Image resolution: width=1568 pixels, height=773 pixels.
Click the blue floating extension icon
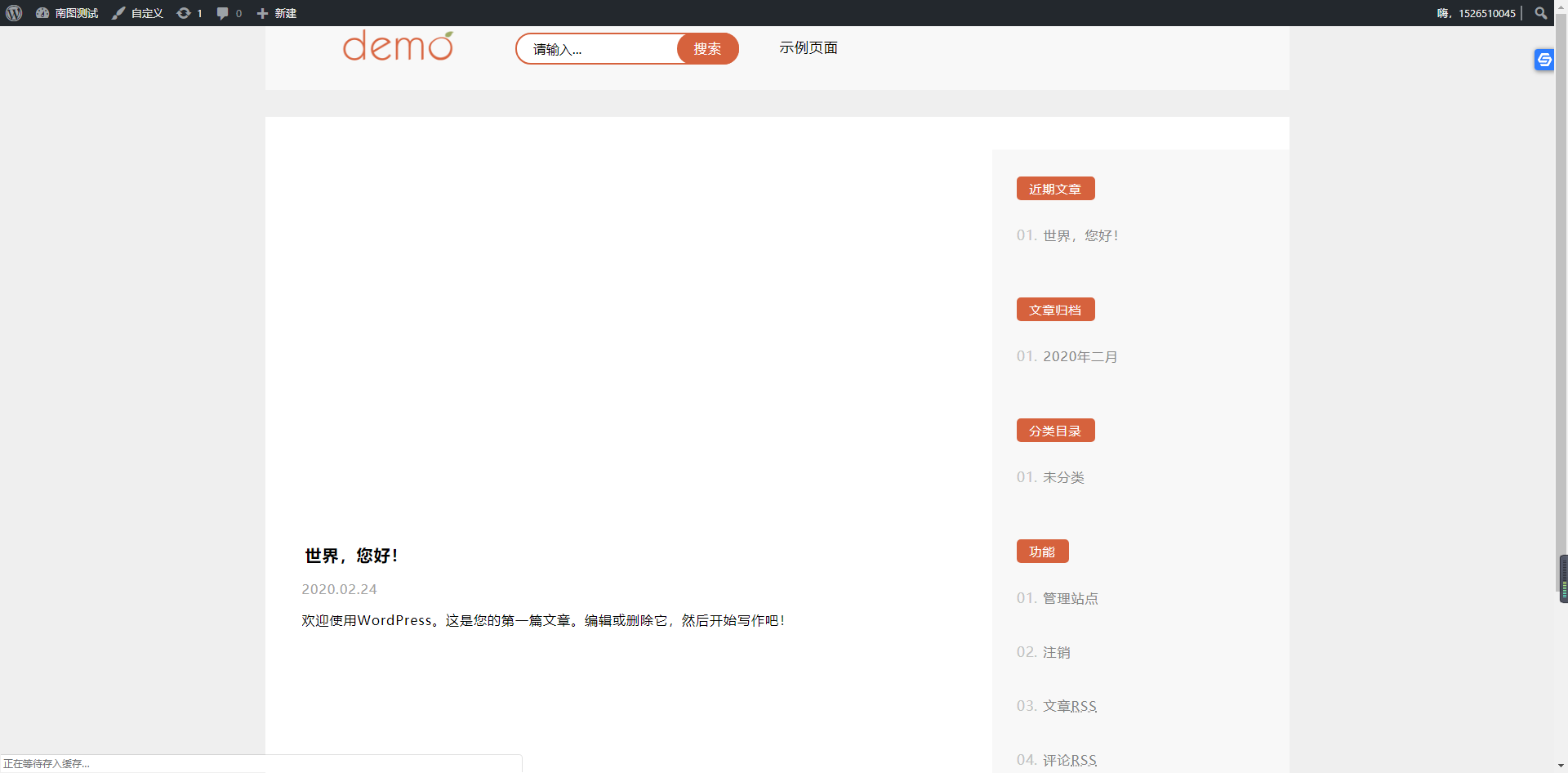pos(1543,60)
